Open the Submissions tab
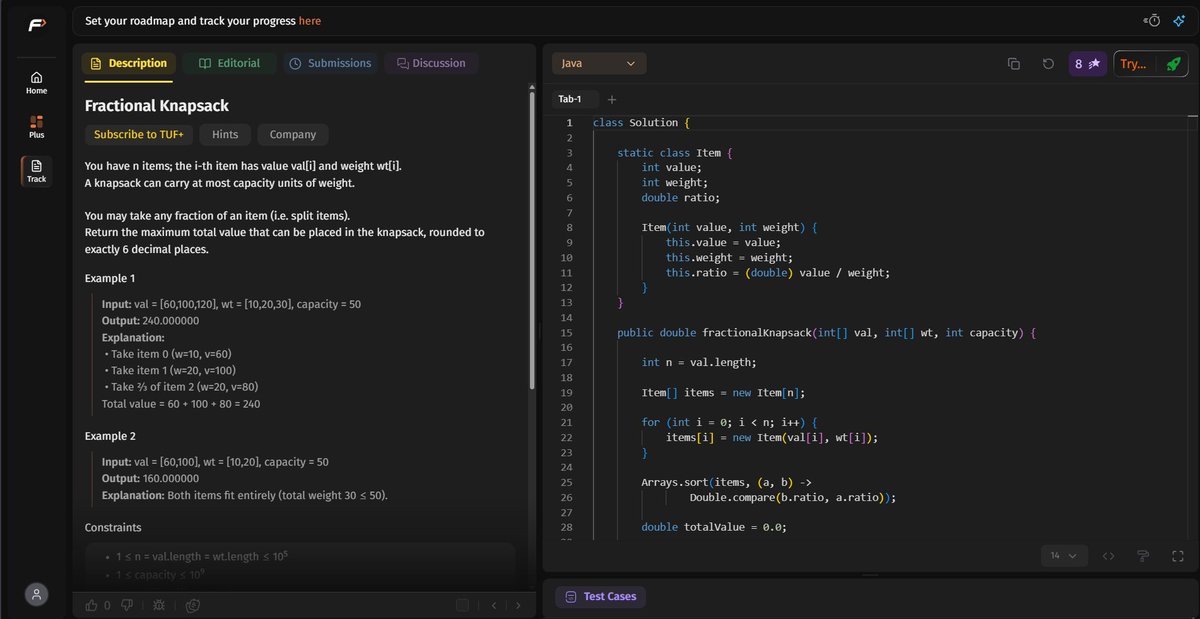1200x619 pixels. click(330, 63)
